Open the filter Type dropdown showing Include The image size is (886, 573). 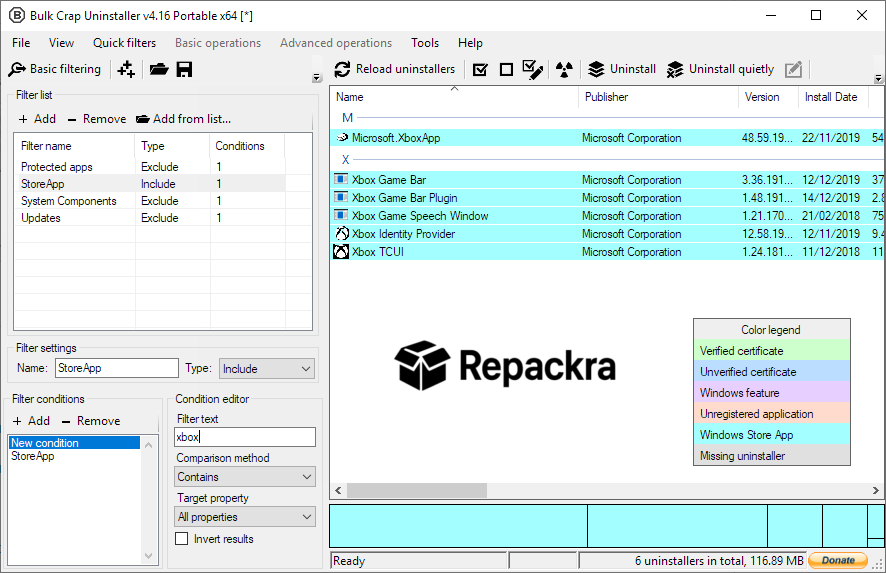click(266, 368)
